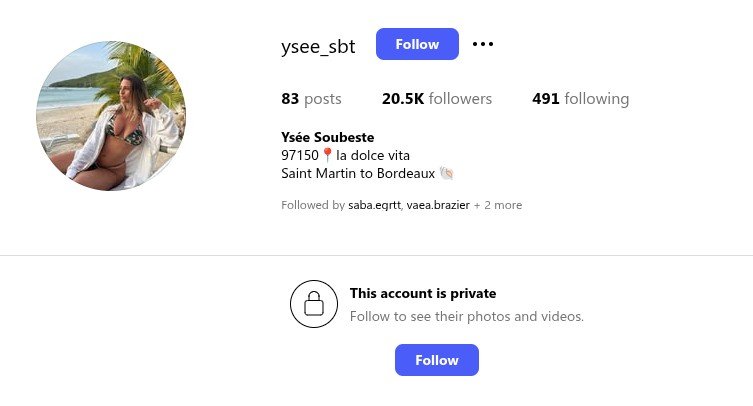This screenshot has height=406, width=753.
Task: Click 'This account is private' heading
Action: [x=423, y=294]
